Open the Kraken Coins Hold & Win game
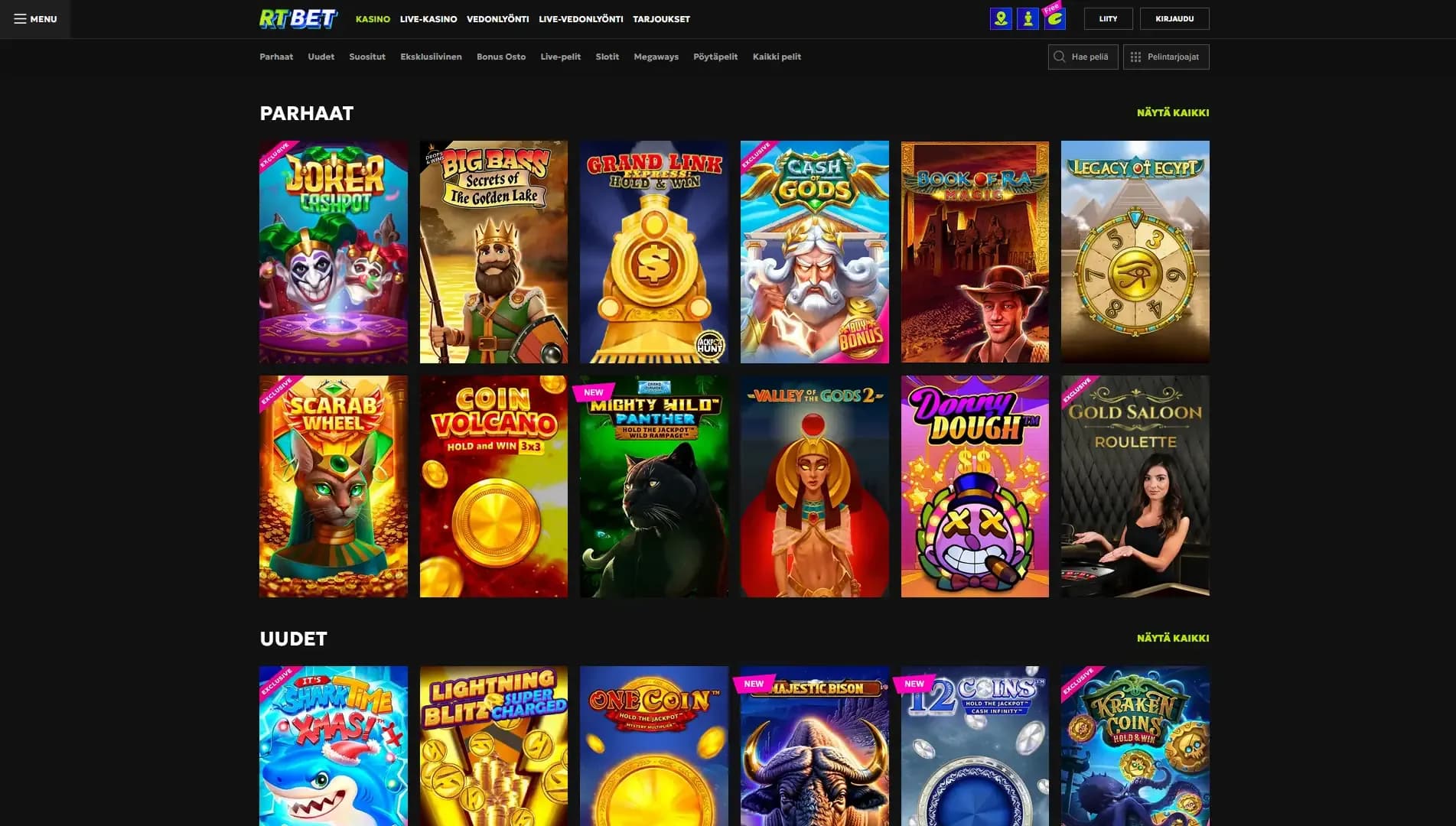The image size is (1456, 826). 1135,746
